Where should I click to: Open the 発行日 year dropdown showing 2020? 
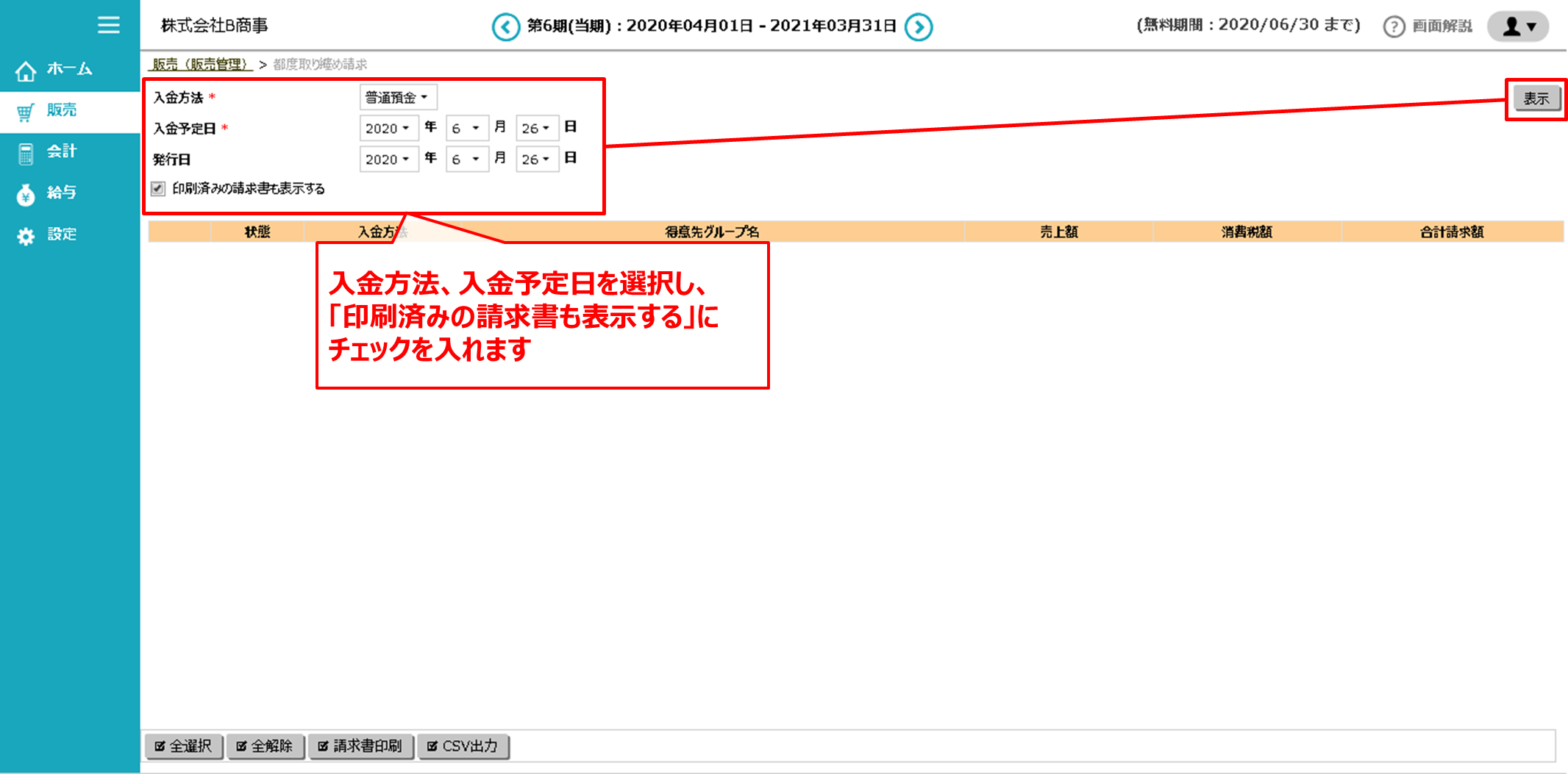[388, 159]
